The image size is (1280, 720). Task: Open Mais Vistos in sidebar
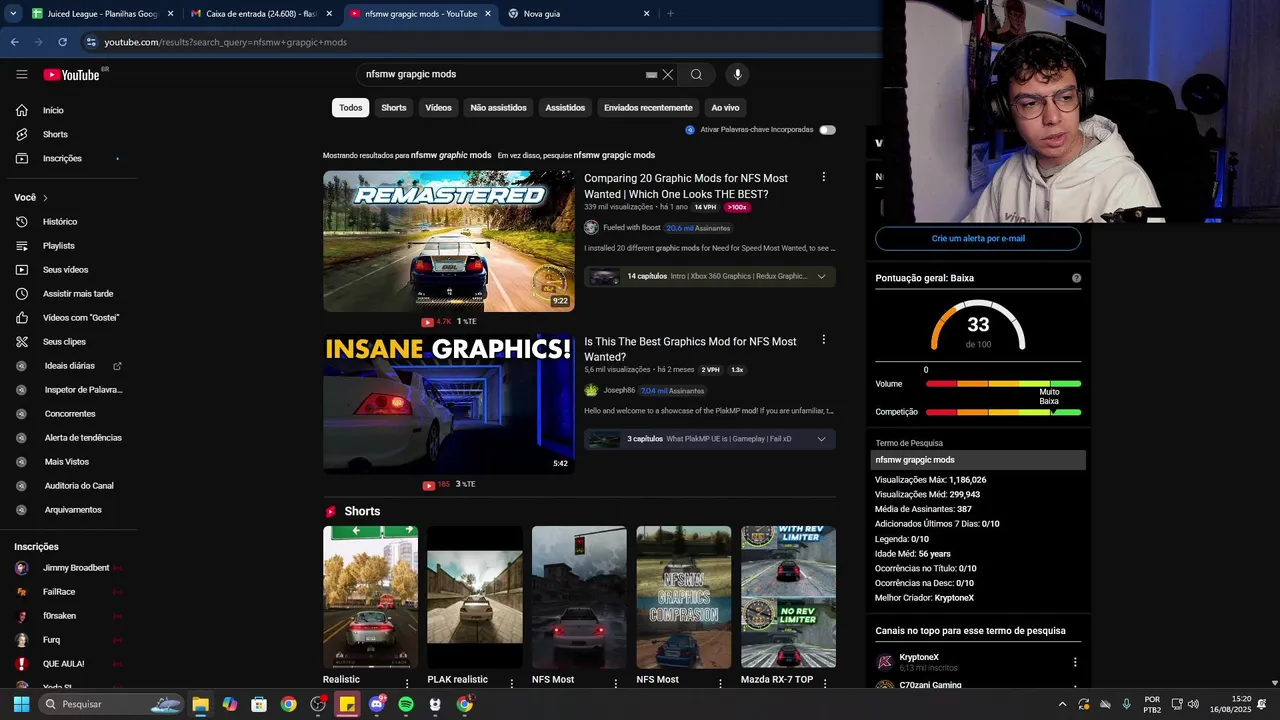click(66, 462)
